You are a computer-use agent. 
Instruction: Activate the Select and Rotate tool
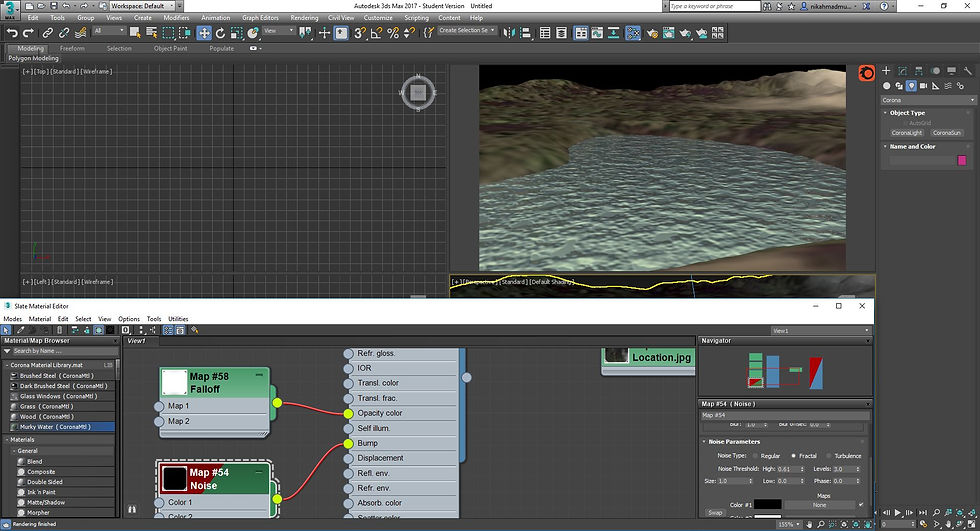(x=220, y=33)
